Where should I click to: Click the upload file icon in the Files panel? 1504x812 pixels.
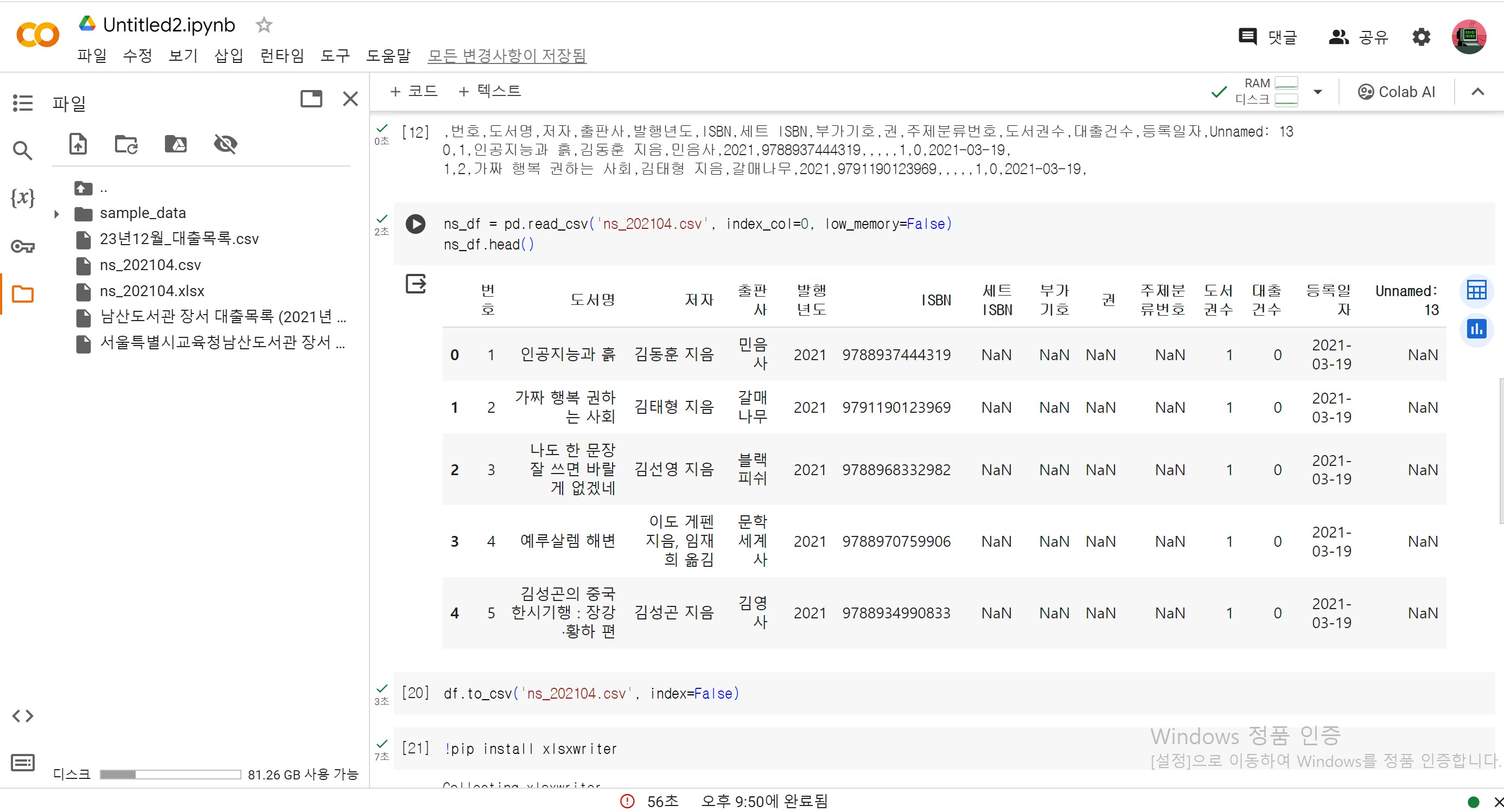point(78,144)
